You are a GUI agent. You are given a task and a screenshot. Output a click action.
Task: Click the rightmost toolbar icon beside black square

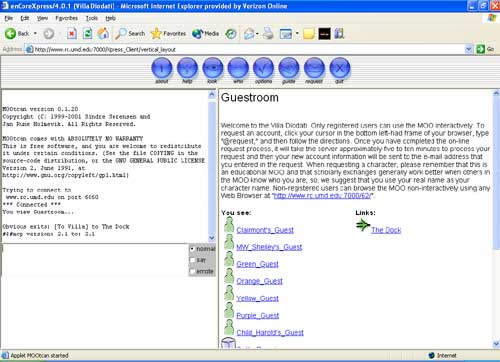tap(339, 34)
